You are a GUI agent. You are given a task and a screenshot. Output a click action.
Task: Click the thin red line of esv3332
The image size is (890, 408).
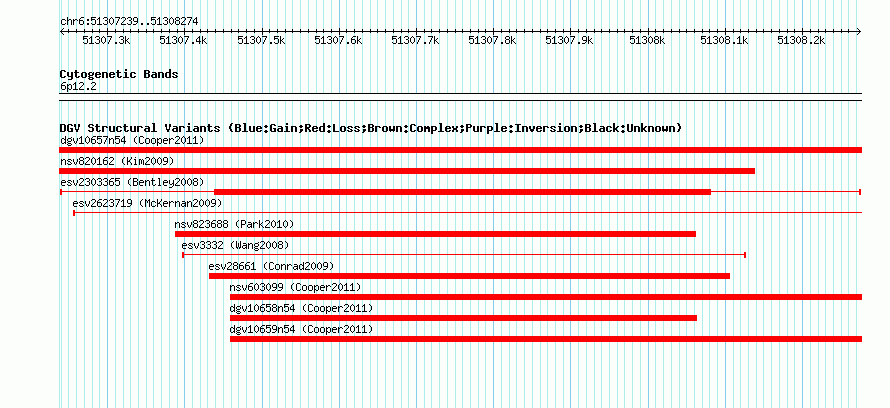click(464, 255)
